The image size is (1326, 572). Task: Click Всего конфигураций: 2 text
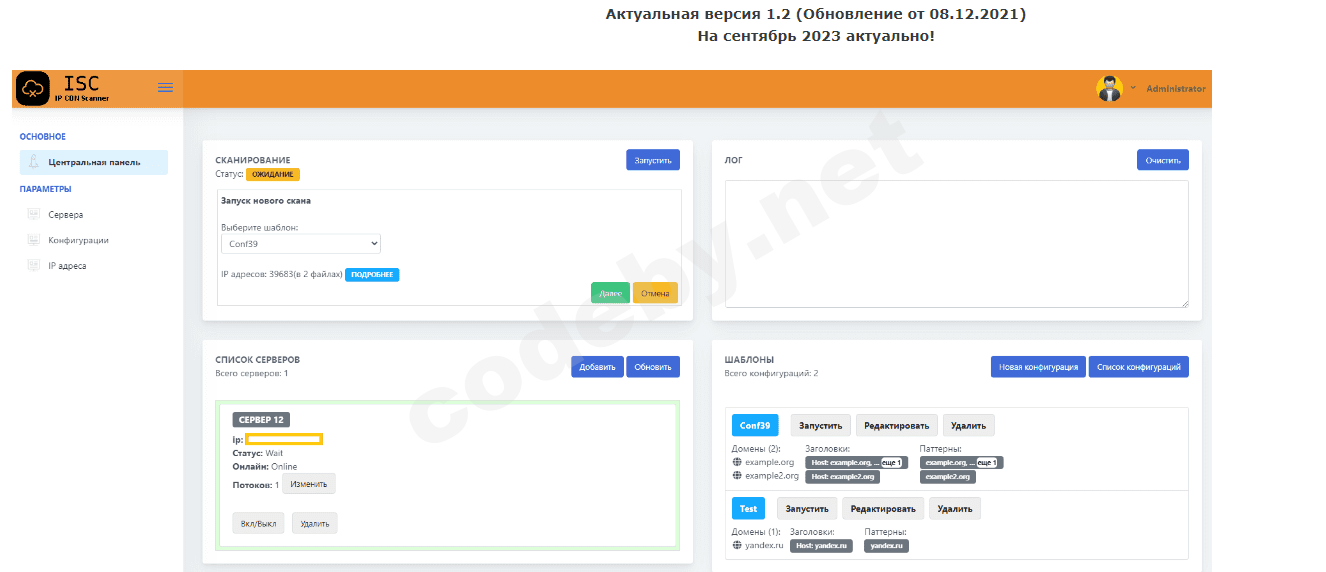click(771, 373)
